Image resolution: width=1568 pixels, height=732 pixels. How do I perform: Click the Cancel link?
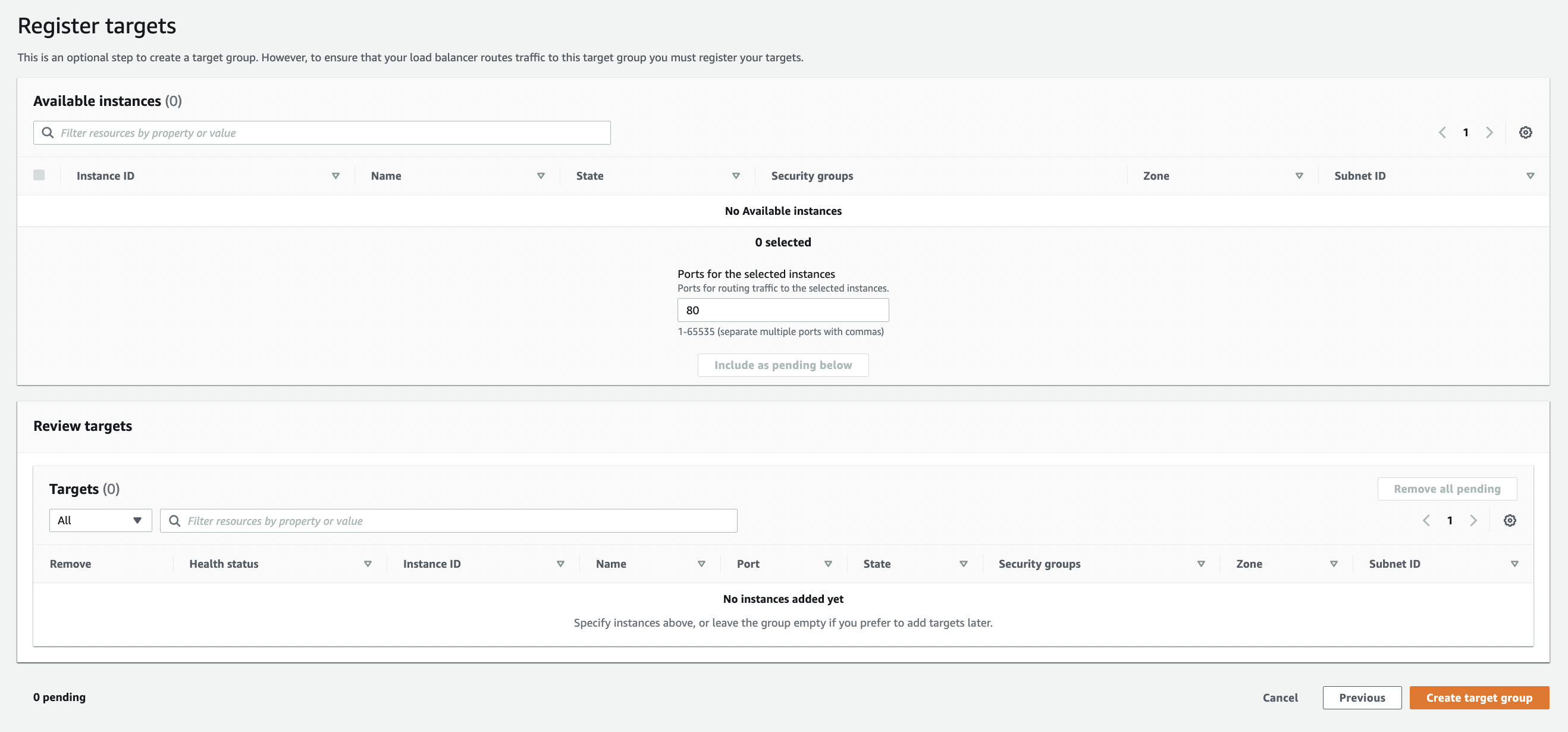pos(1280,697)
